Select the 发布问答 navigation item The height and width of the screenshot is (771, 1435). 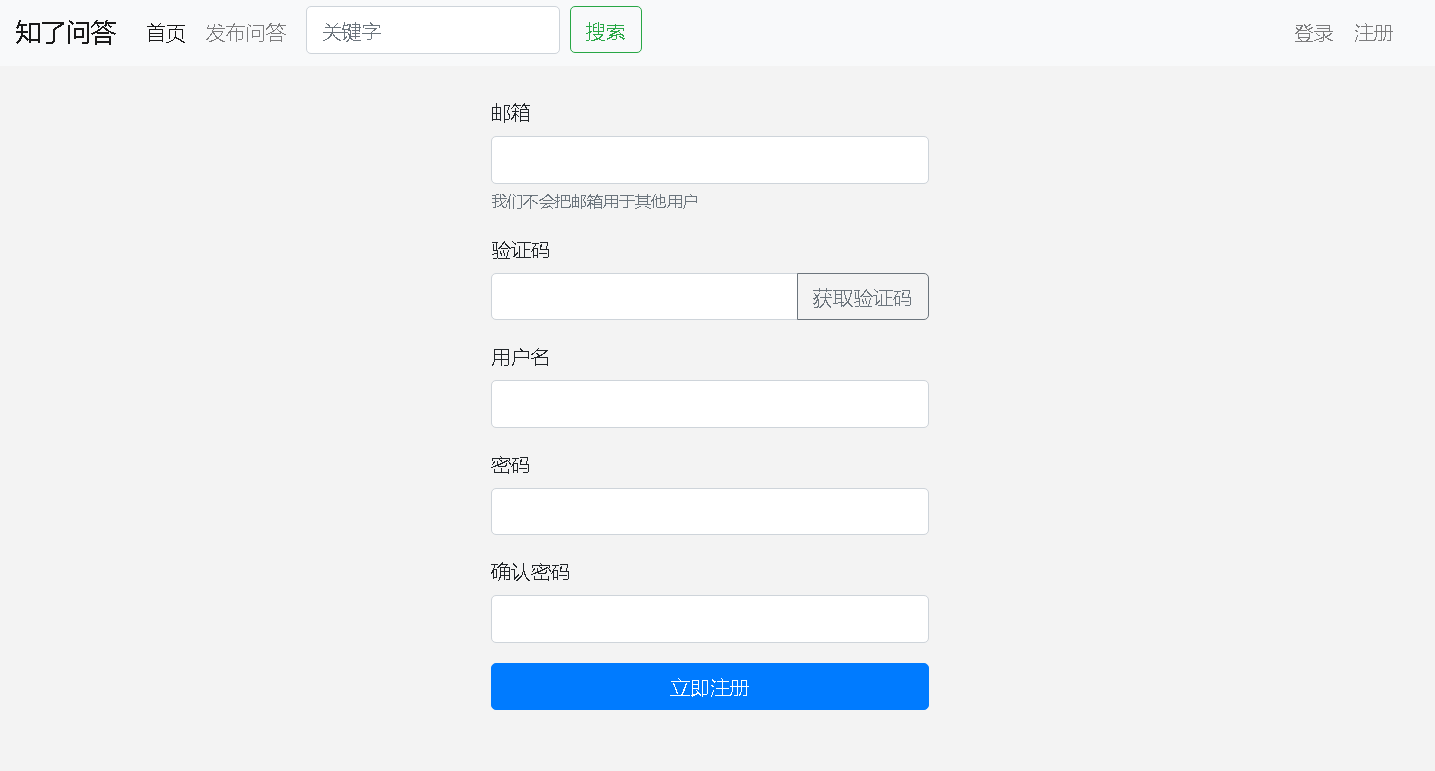(x=246, y=31)
